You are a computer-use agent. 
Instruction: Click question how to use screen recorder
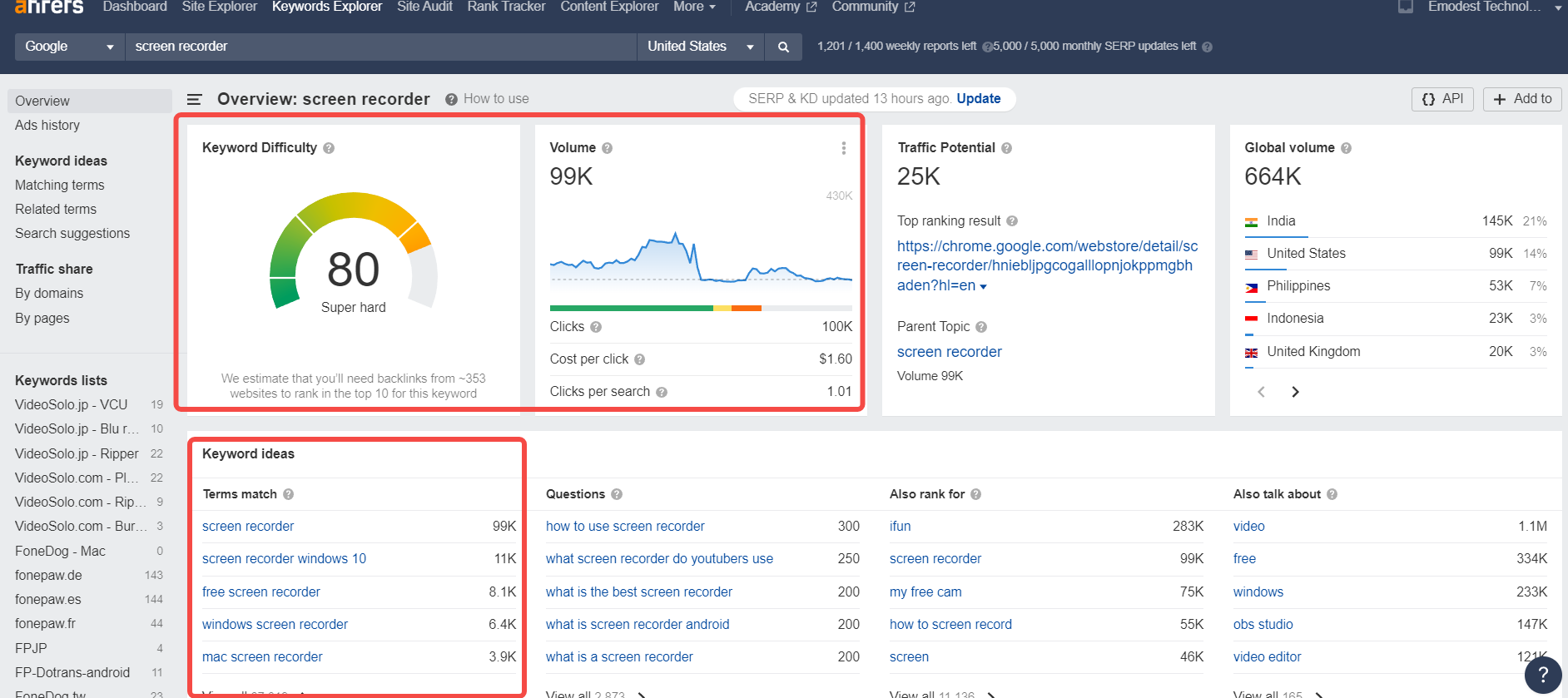point(625,527)
